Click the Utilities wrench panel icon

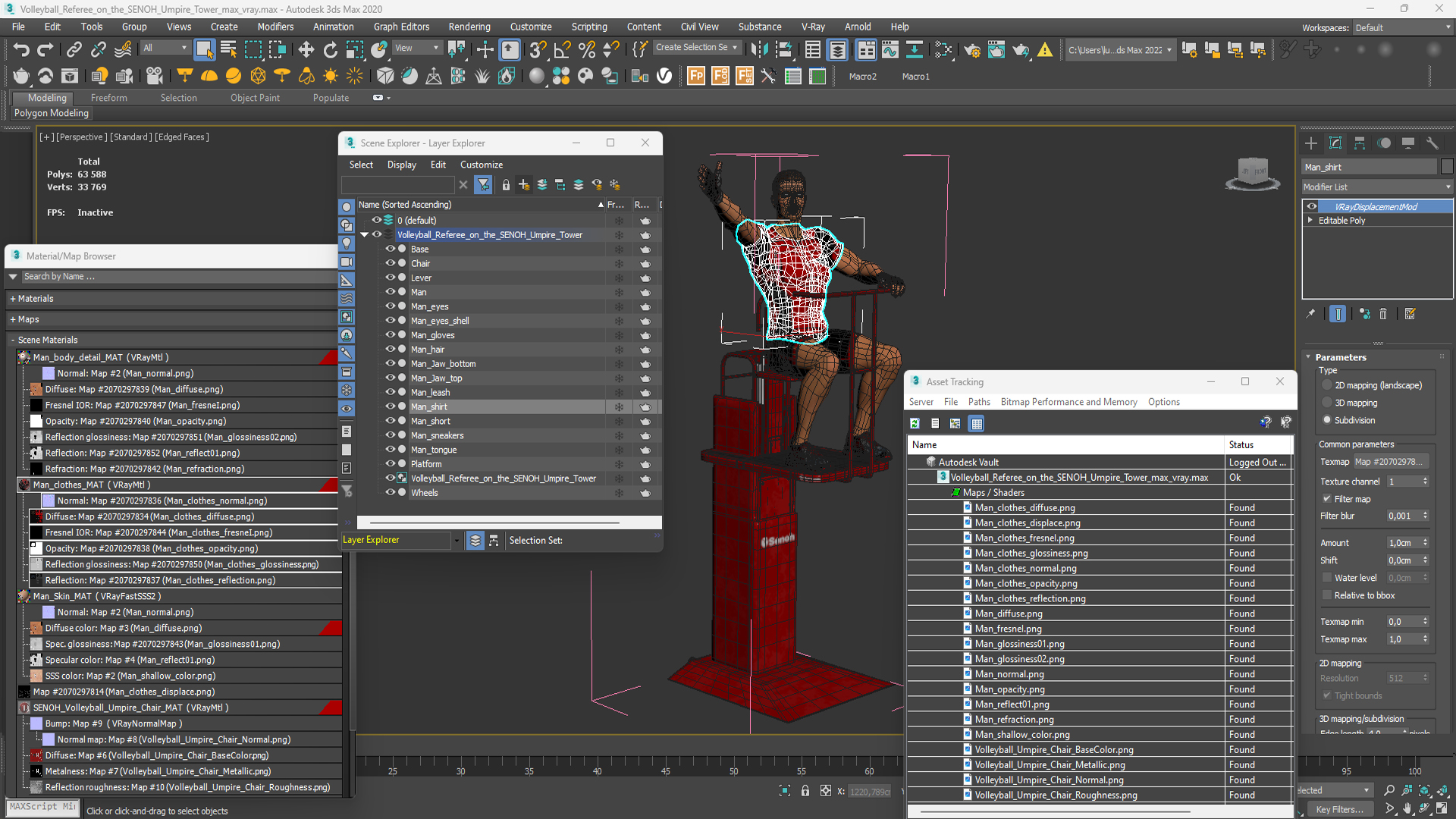pyautogui.click(x=1432, y=143)
